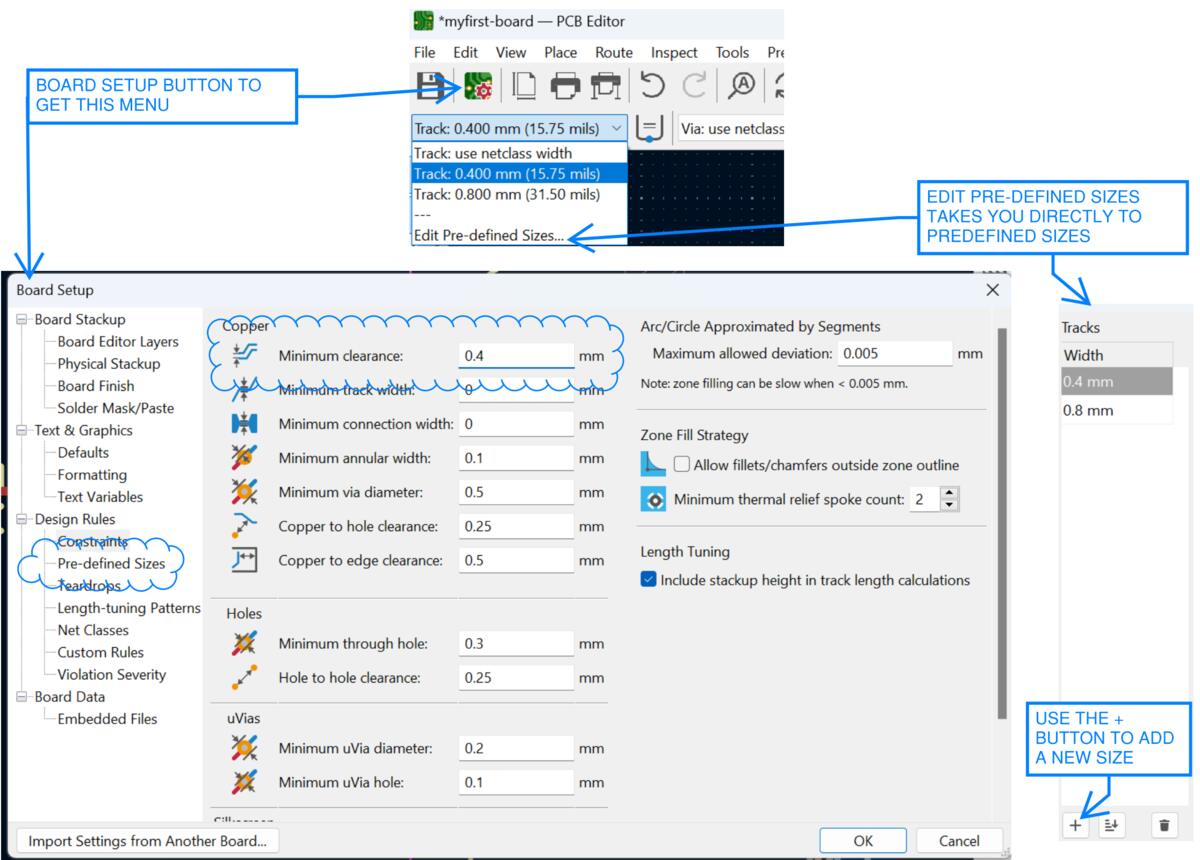The height and width of the screenshot is (860, 1200).
Task: Click the plus icon to add track width
Action: point(1076,826)
